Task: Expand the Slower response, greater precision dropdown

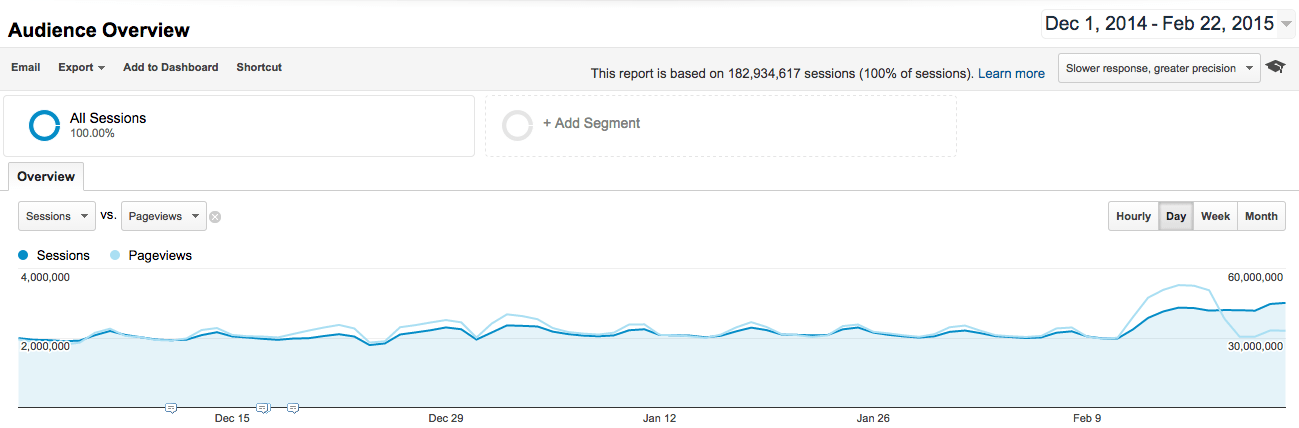Action: click(1159, 68)
